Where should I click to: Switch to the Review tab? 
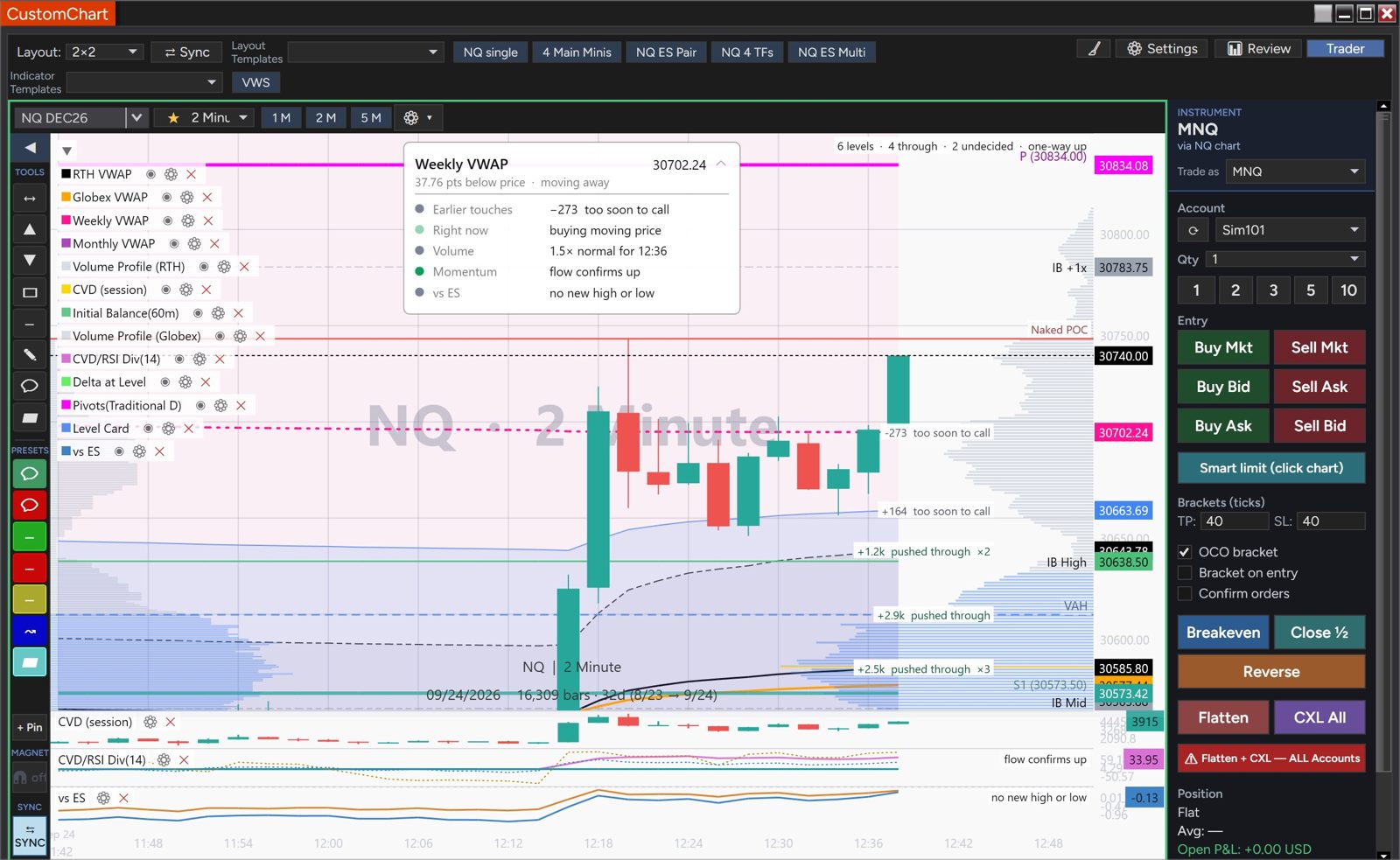(1258, 49)
